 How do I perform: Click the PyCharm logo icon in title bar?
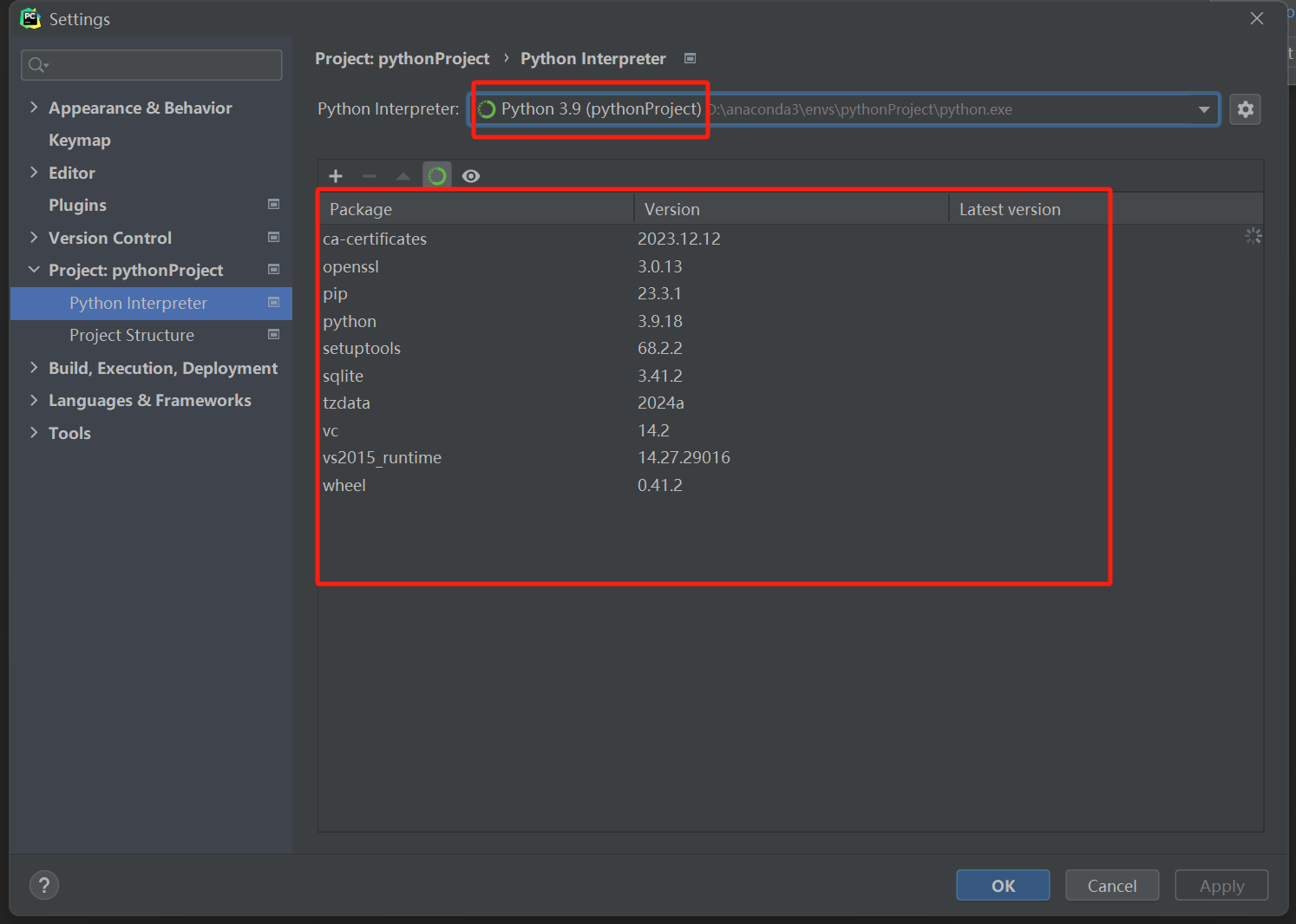coord(30,18)
